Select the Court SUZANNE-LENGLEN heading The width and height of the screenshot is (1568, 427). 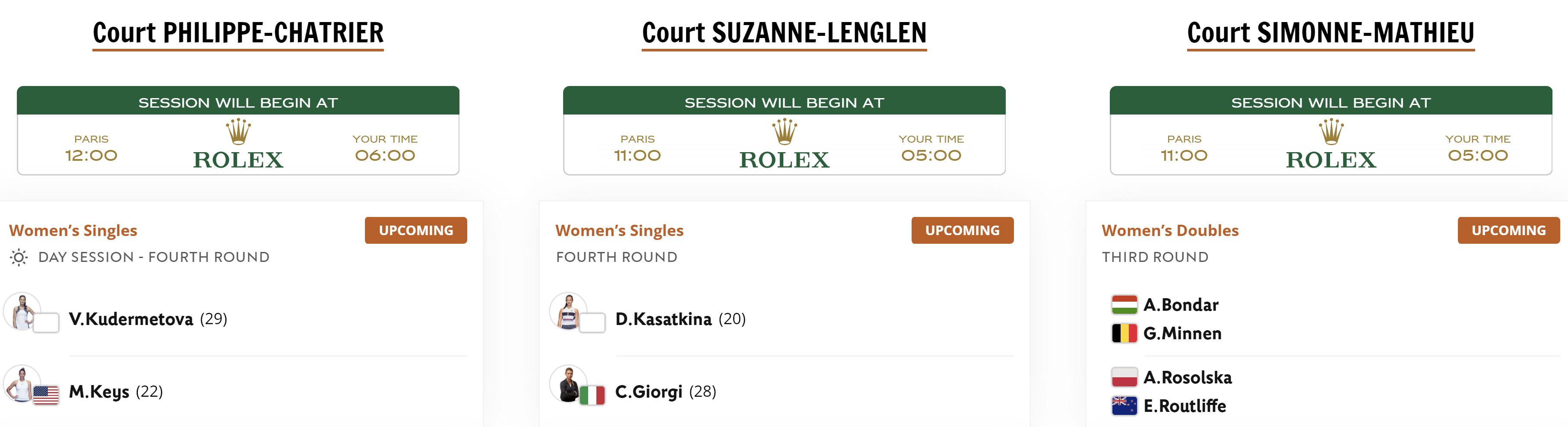(784, 33)
